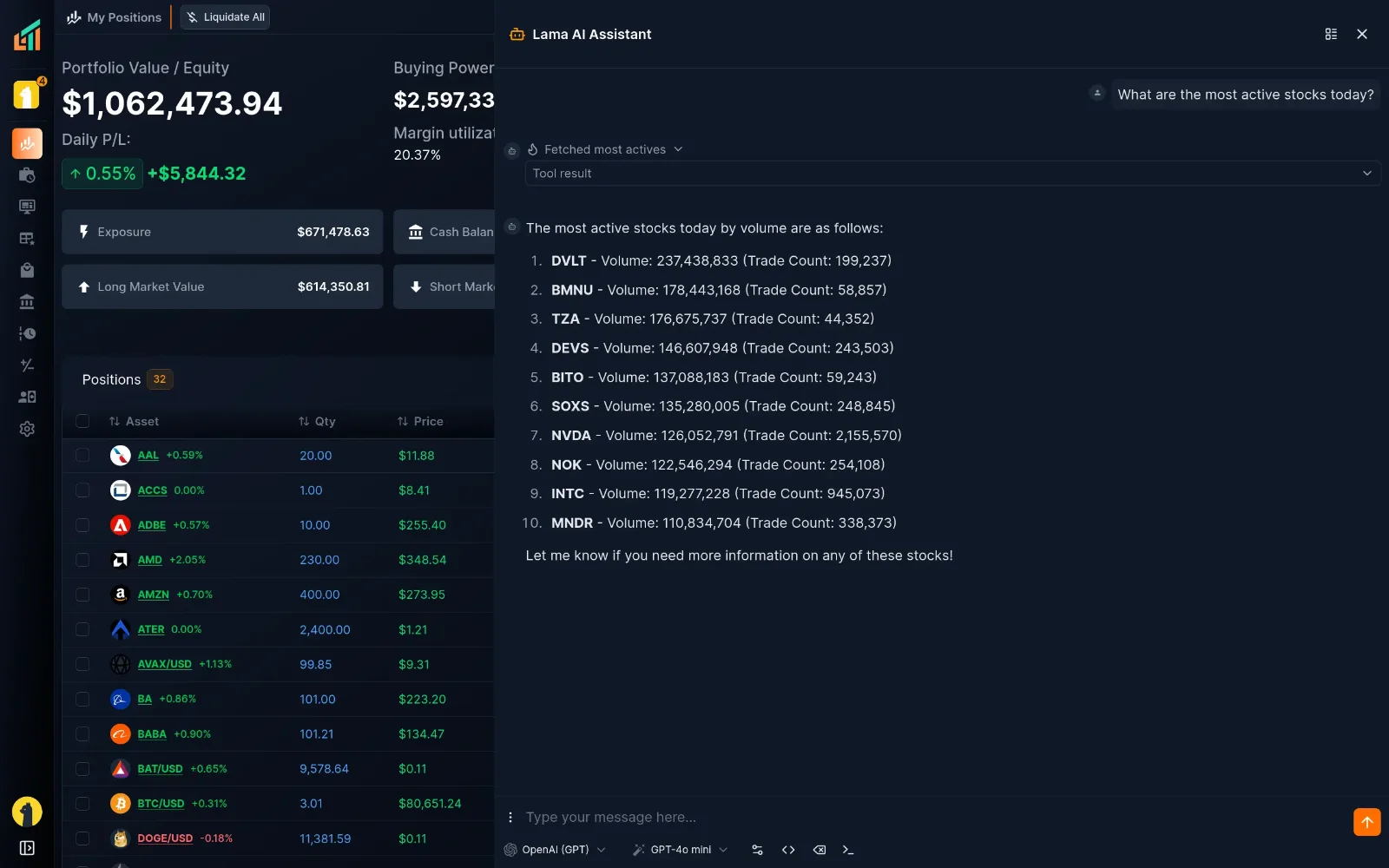The image size is (1389, 868).
Task: Check the ADBE row checkbox
Action: click(x=82, y=525)
